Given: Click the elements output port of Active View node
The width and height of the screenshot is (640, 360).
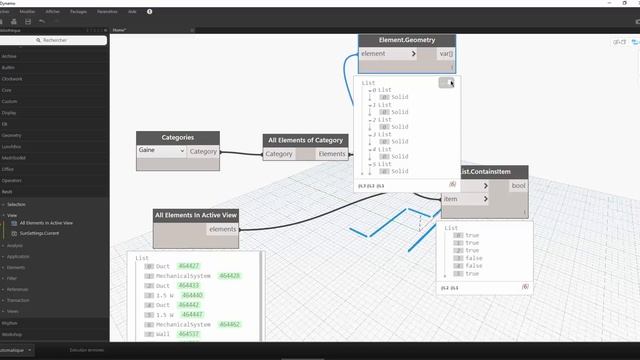Looking at the screenshot, I should (x=223, y=229).
